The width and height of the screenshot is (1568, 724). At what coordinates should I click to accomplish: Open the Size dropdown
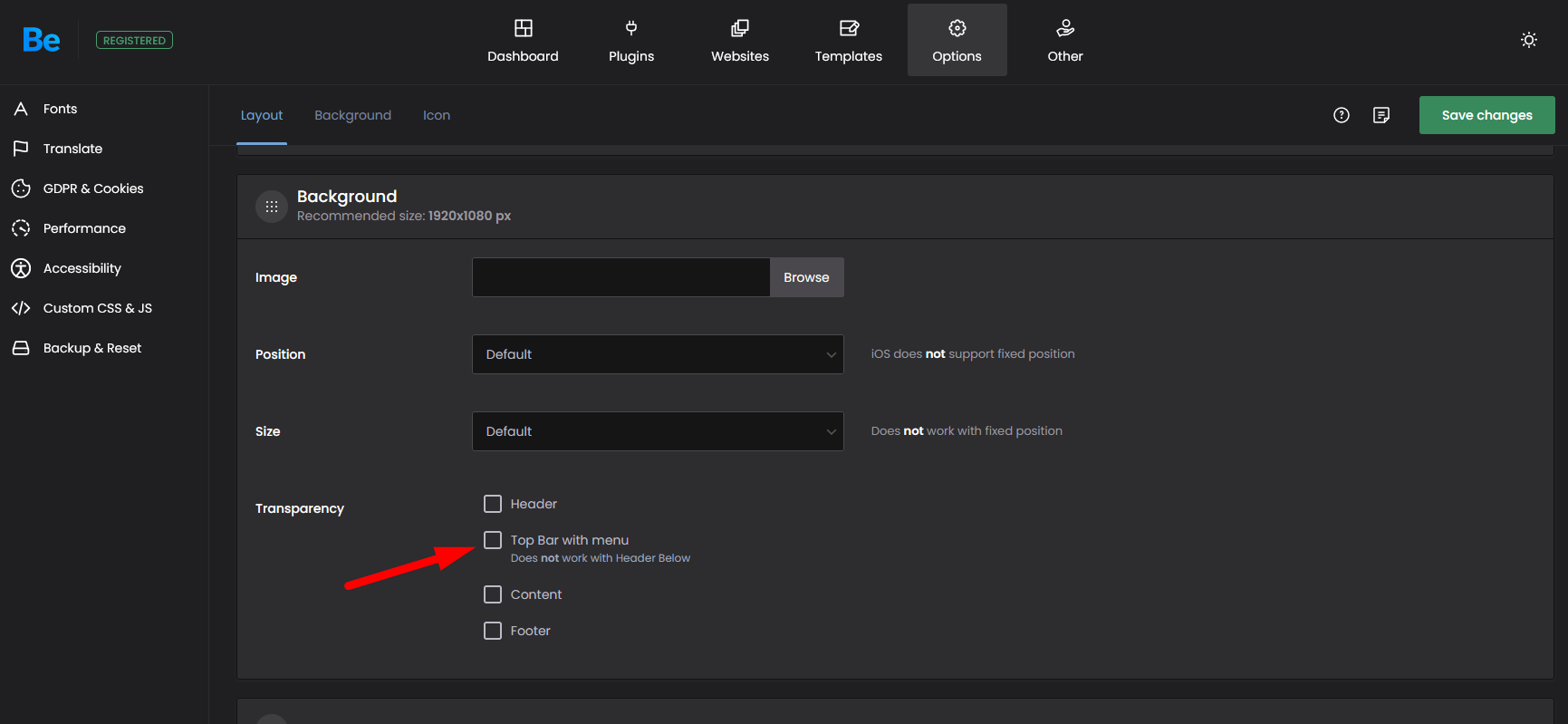coord(658,431)
